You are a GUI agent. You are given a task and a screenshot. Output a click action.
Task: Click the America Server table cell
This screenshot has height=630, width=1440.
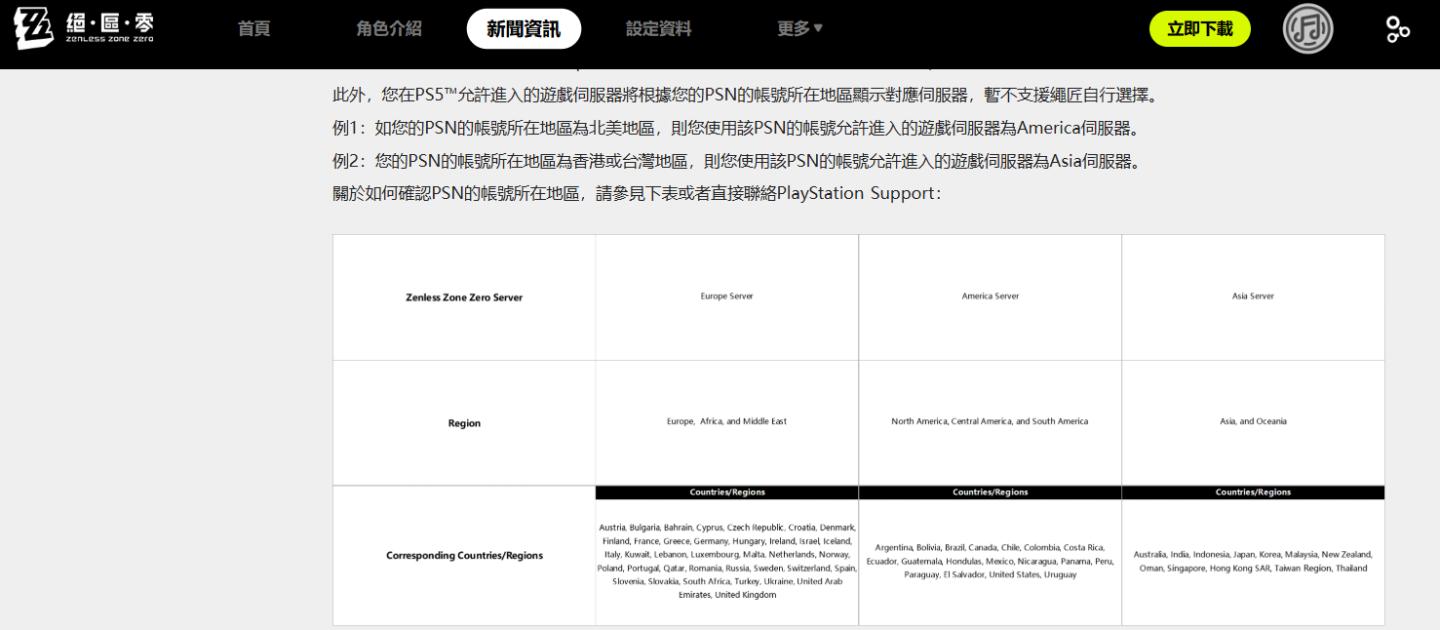[990, 297]
